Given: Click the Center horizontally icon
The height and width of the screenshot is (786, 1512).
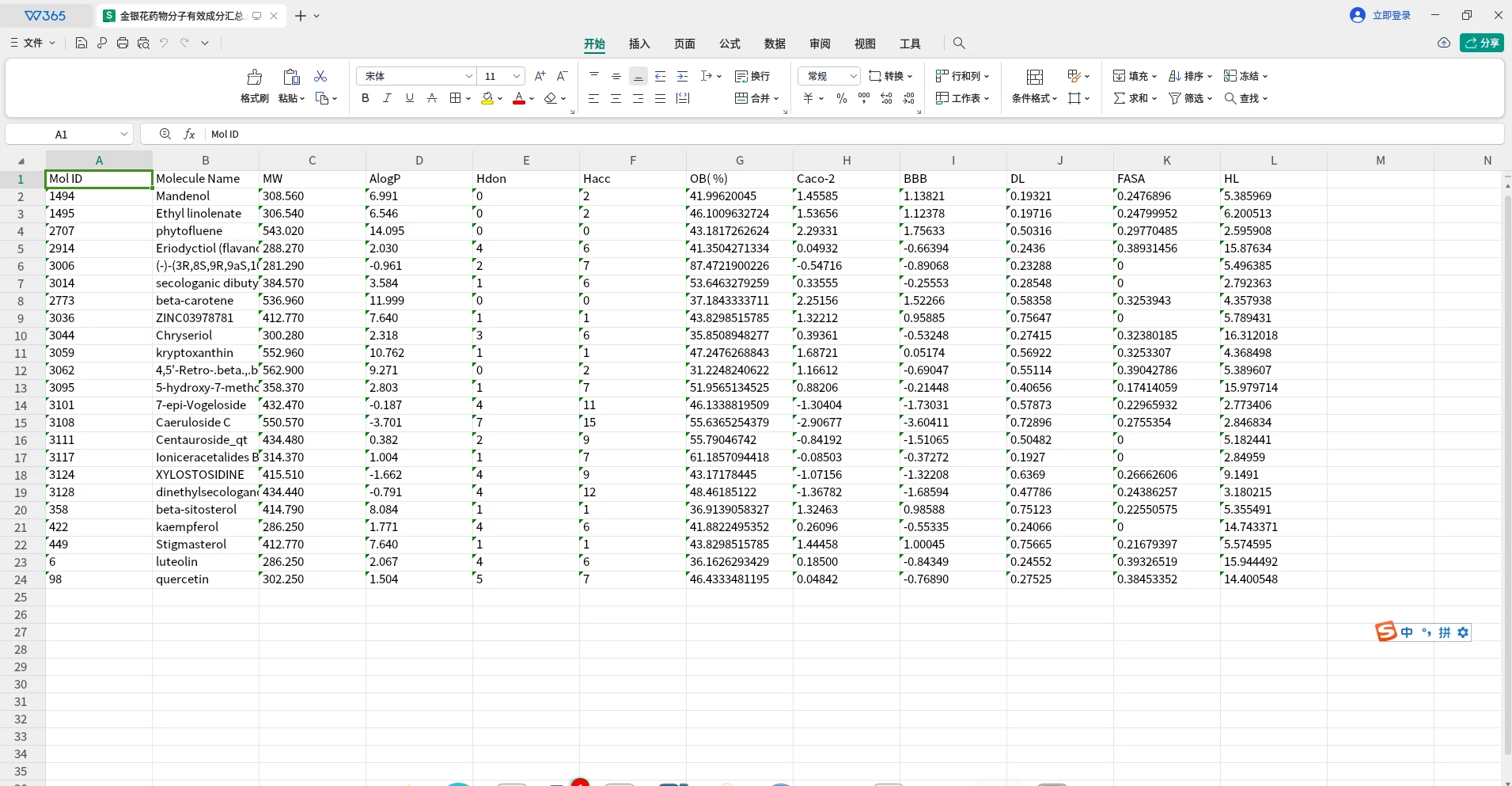Looking at the screenshot, I should 616,98.
